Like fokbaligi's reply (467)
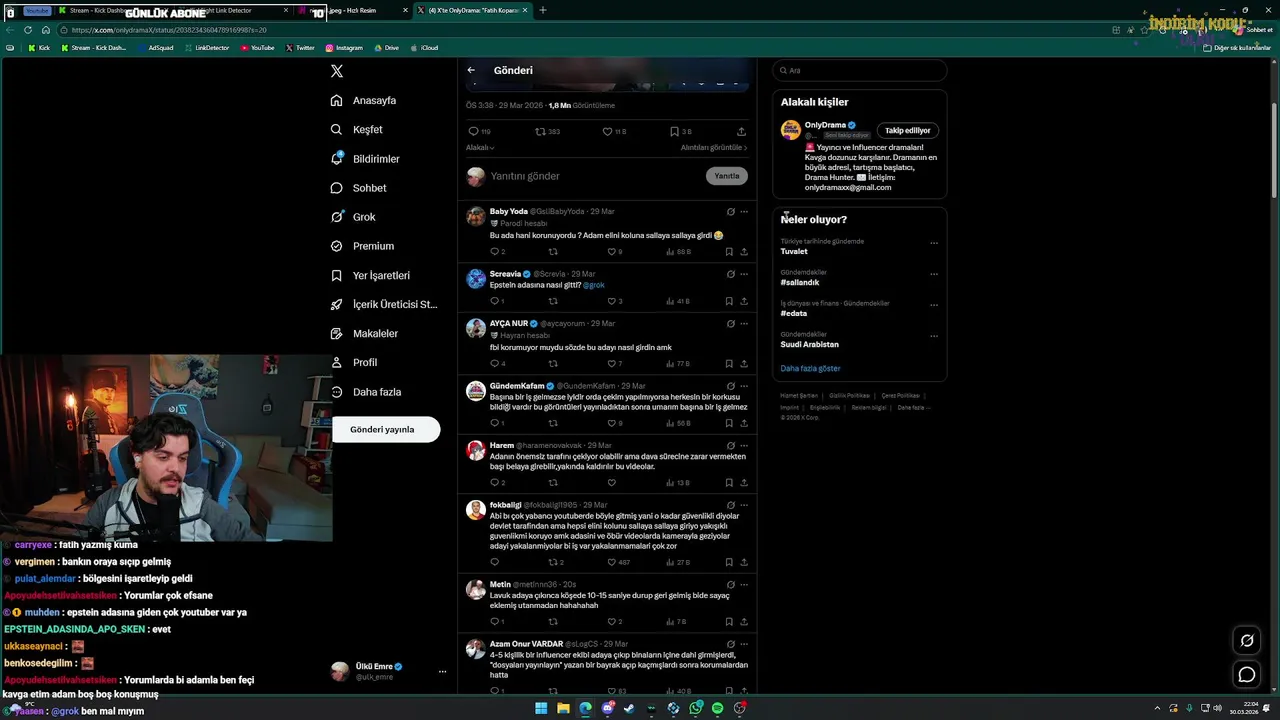The width and height of the screenshot is (1280, 720). click(617, 562)
